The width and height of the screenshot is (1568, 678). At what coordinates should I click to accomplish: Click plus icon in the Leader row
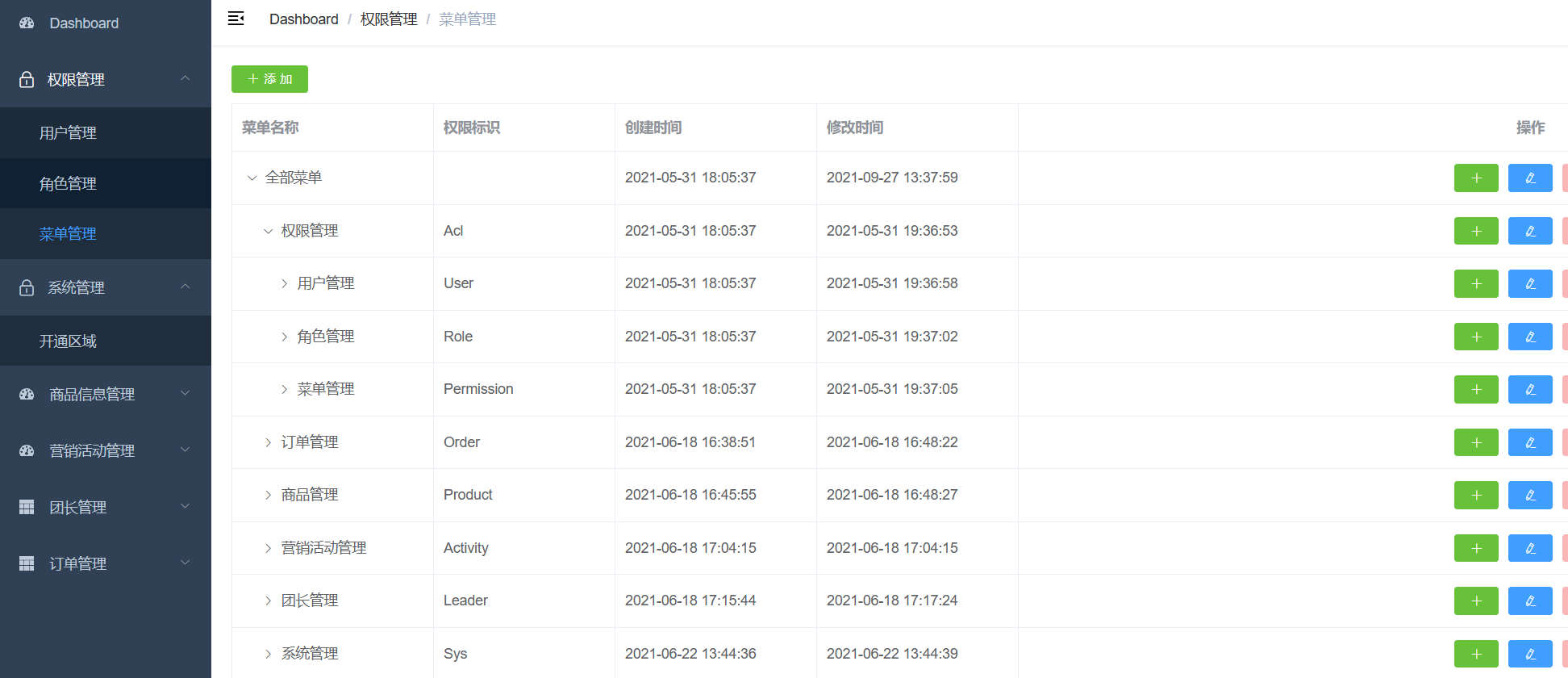1475,601
